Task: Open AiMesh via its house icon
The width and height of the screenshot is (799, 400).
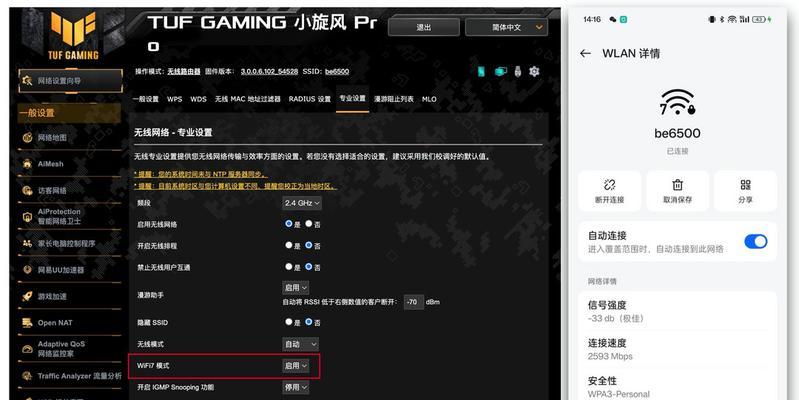Action: tap(28, 164)
